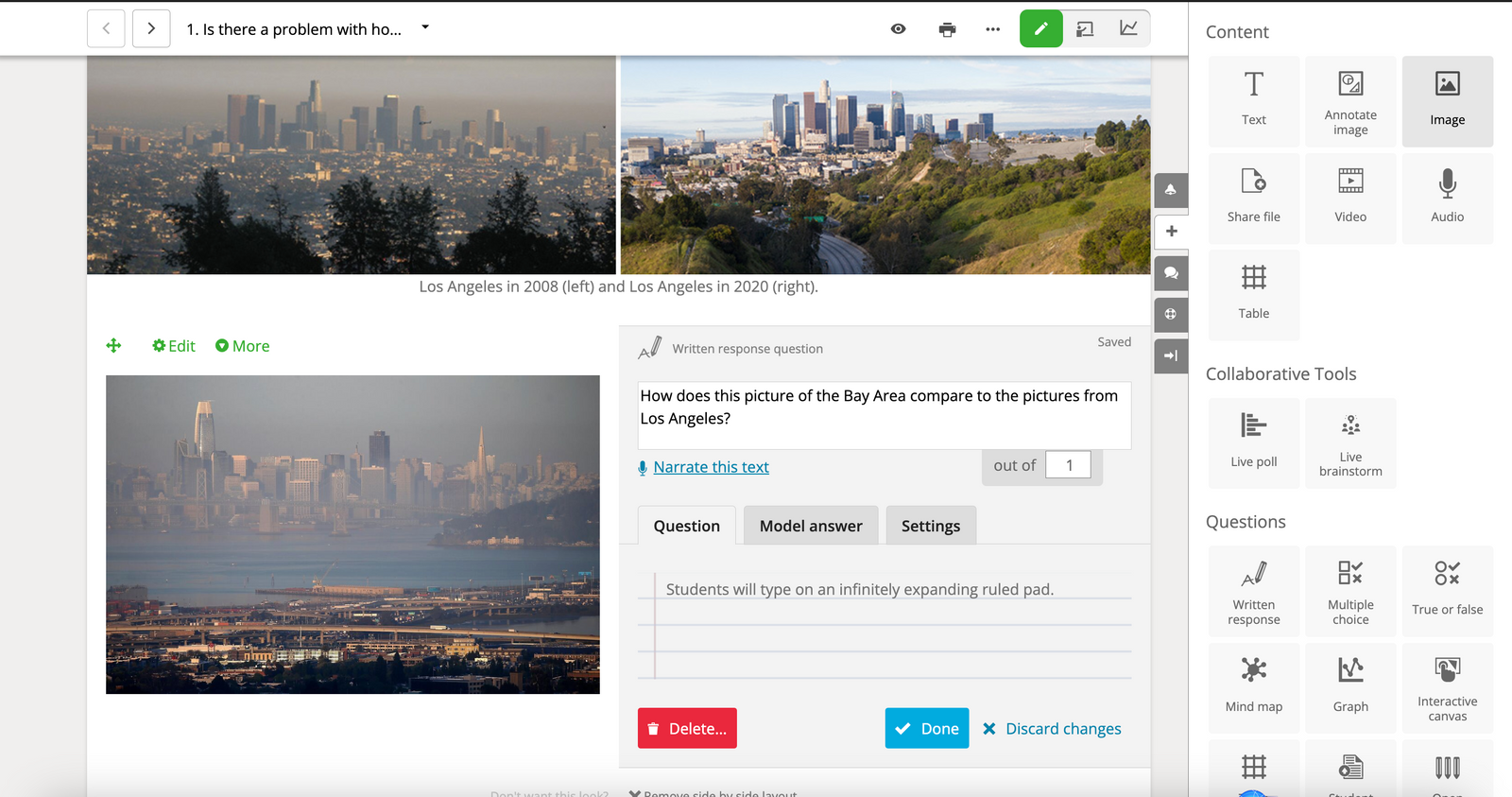Open the three-dot overflow menu
The height and width of the screenshot is (797, 1512).
[x=992, y=29]
